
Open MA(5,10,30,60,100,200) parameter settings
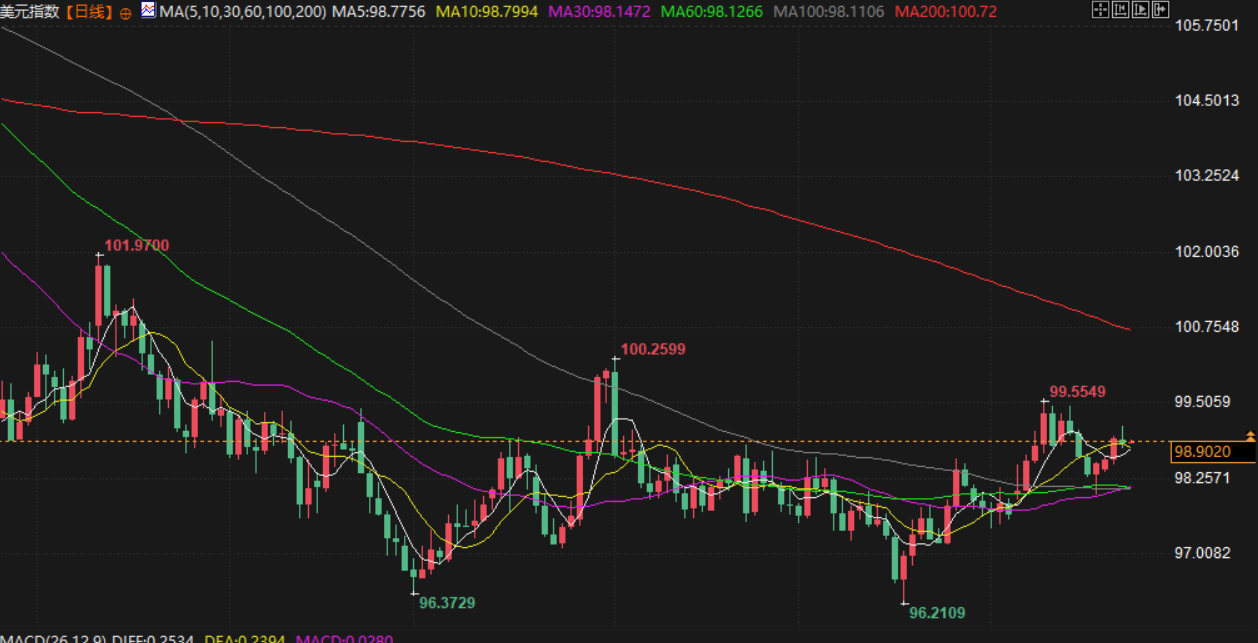click(x=243, y=12)
